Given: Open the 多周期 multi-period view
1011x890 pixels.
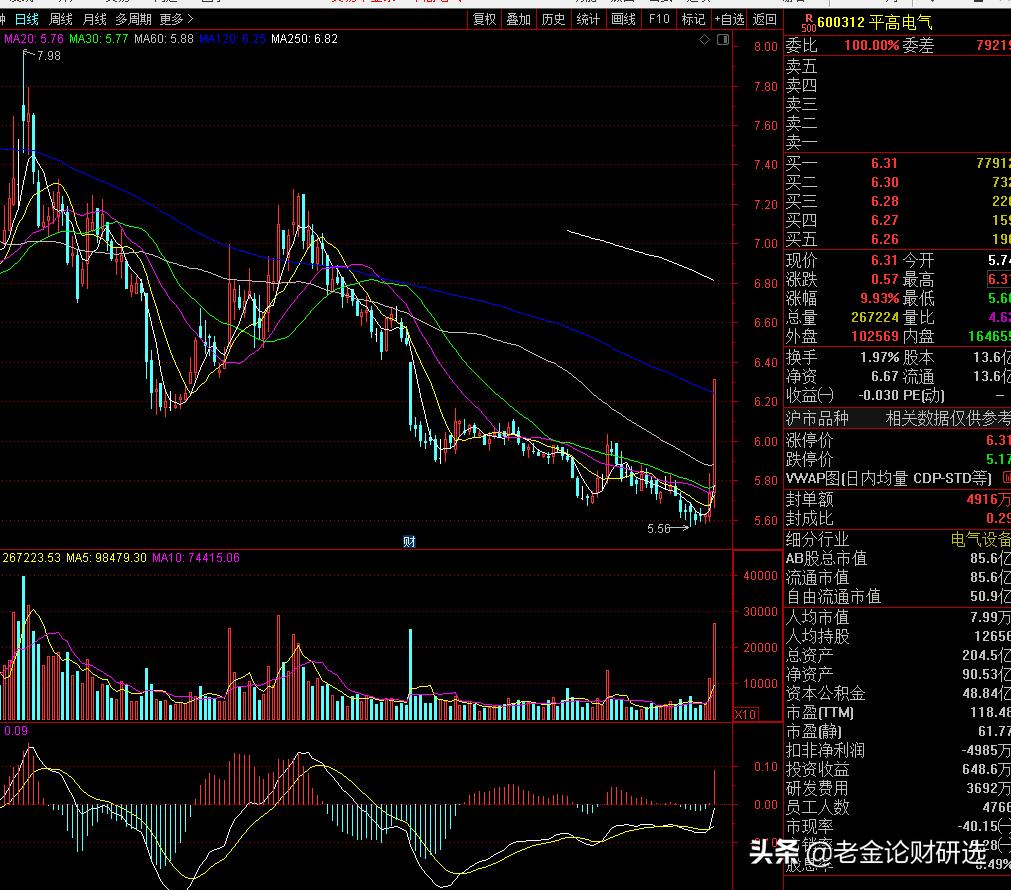Looking at the screenshot, I should pyautogui.click(x=133, y=19).
